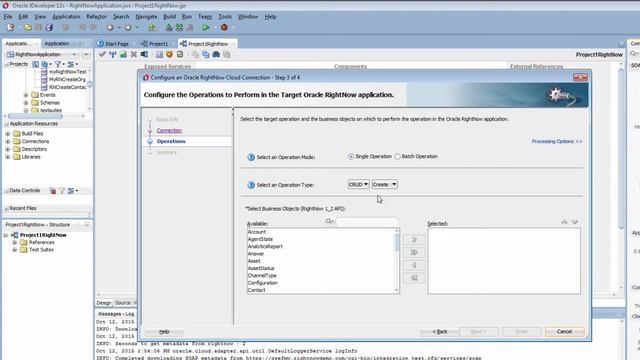The height and width of the screenshot is (360, 640).
Task: Click the search magnifier icon above Available list
Action: click(329, 221)
